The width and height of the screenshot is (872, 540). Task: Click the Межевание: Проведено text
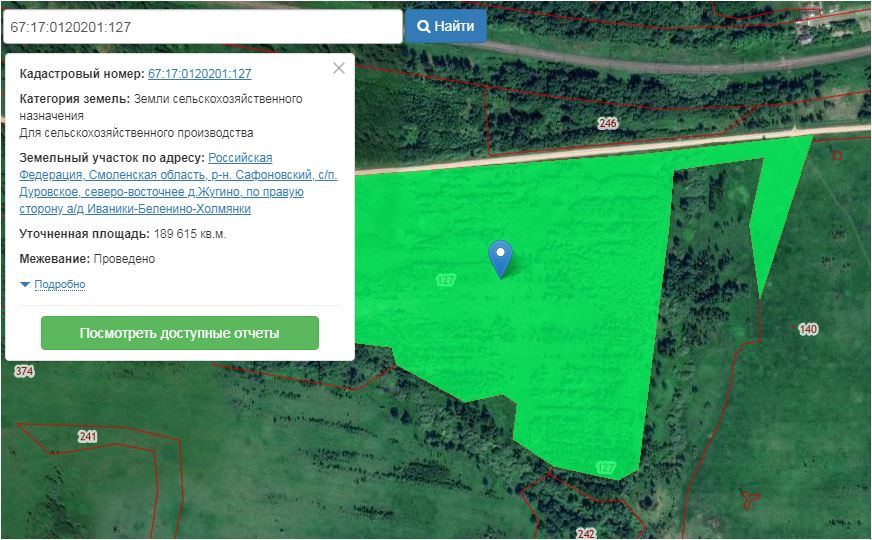87,259
